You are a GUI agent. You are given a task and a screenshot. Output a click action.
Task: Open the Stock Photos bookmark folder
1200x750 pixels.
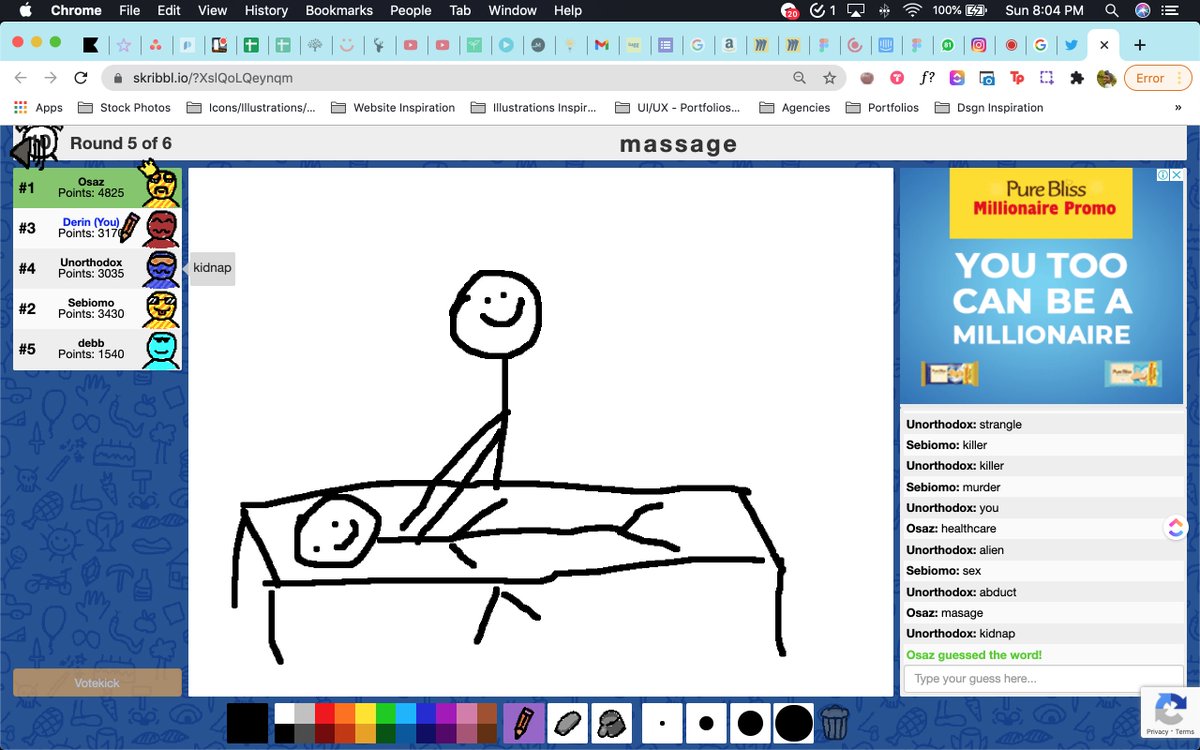coord(125,107)
